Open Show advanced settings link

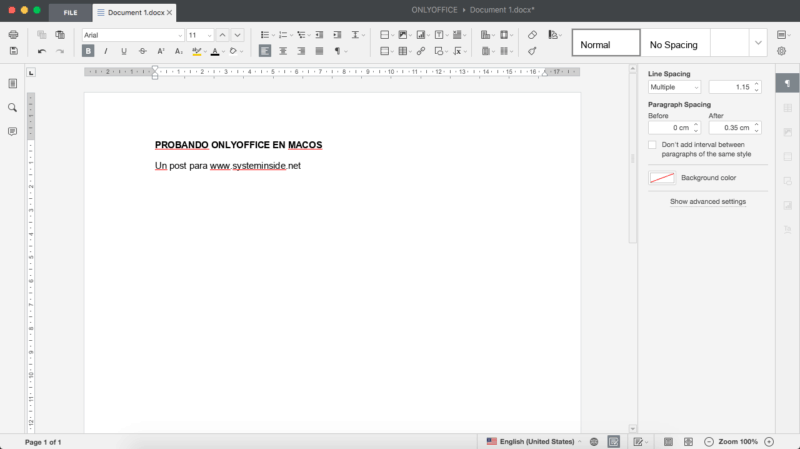(x=708, y=202)
